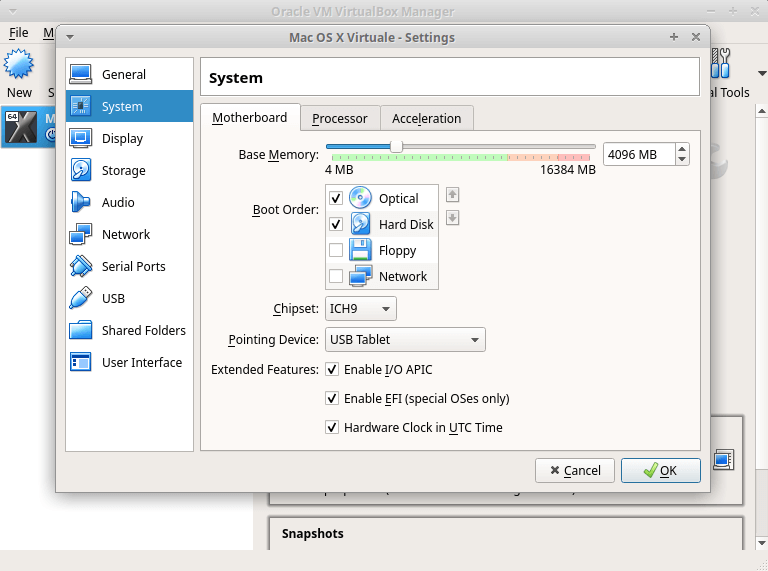Switch to the Motherboard tab
768x571 pixels.
point(250,118)
